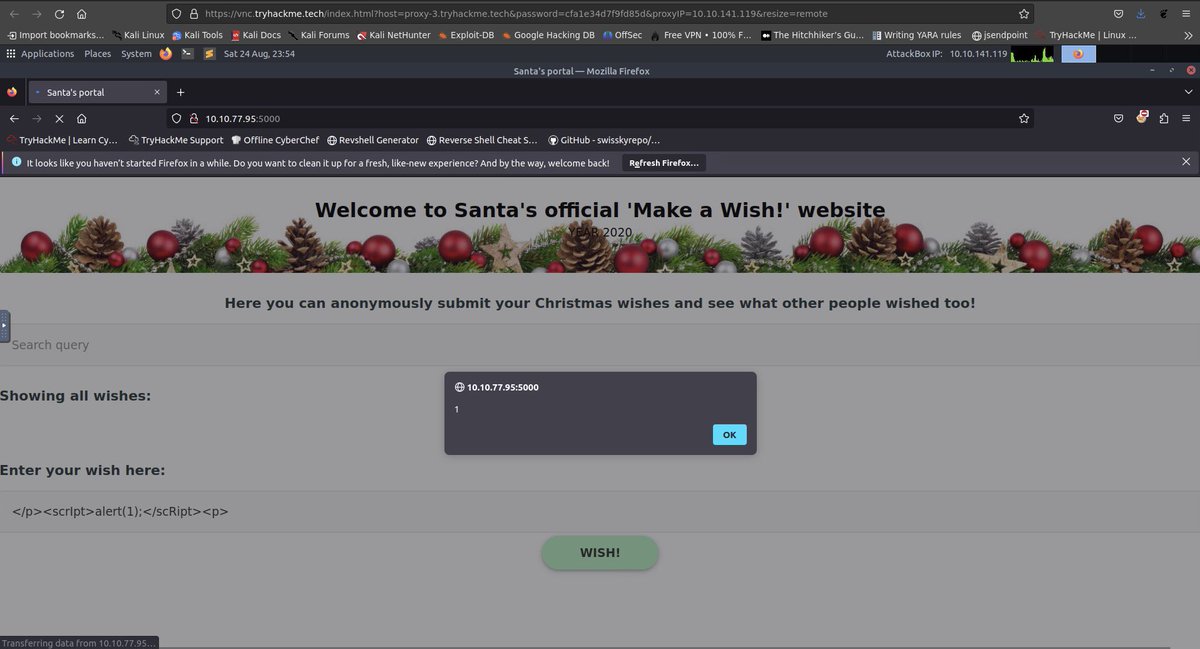Open Revshell Generator bookmark
This screenshot has width=1200, height=649.
pyautogui.click(x=372, y=140)
